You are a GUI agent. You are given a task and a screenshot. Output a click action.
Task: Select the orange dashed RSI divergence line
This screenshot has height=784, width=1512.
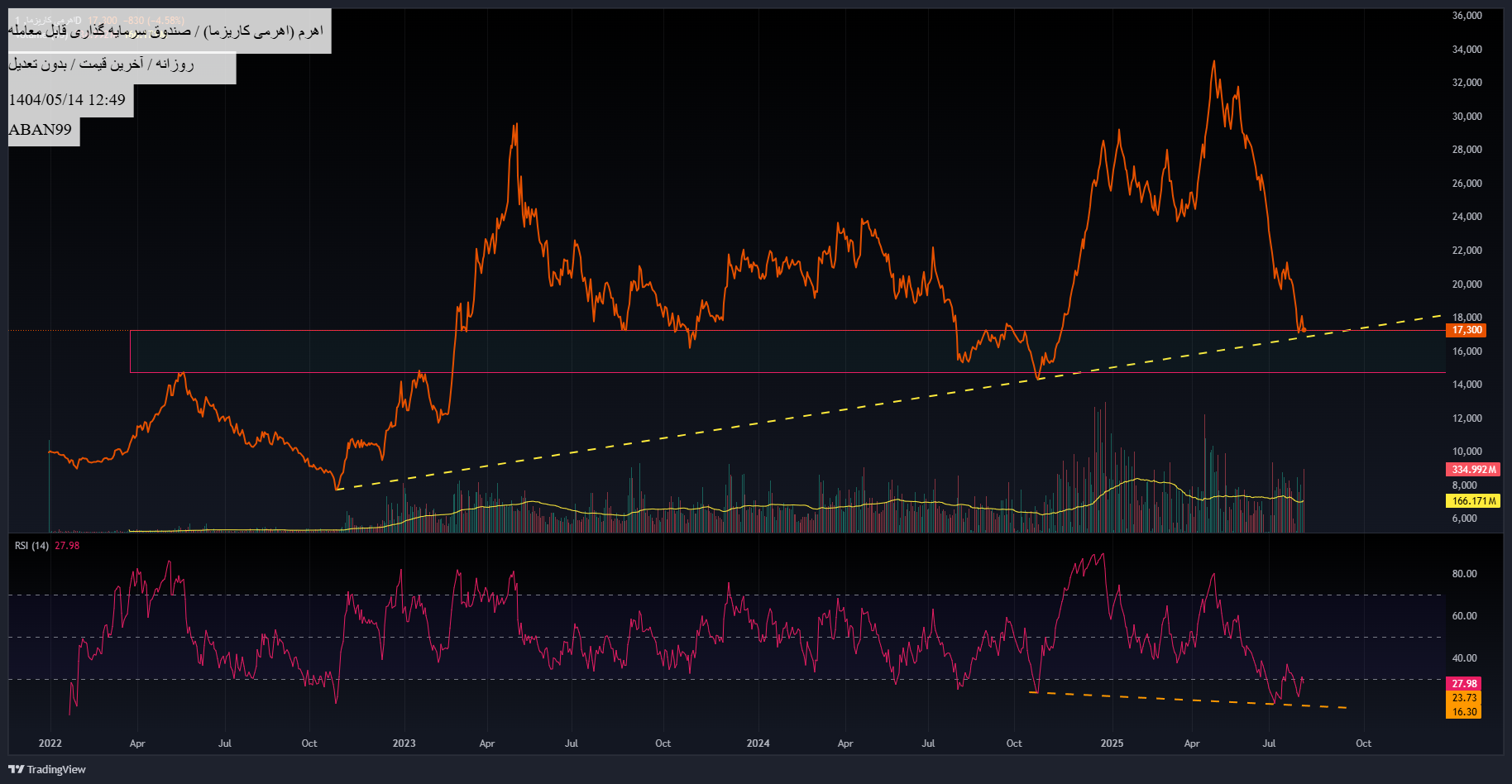click(x=1189, y=700)
